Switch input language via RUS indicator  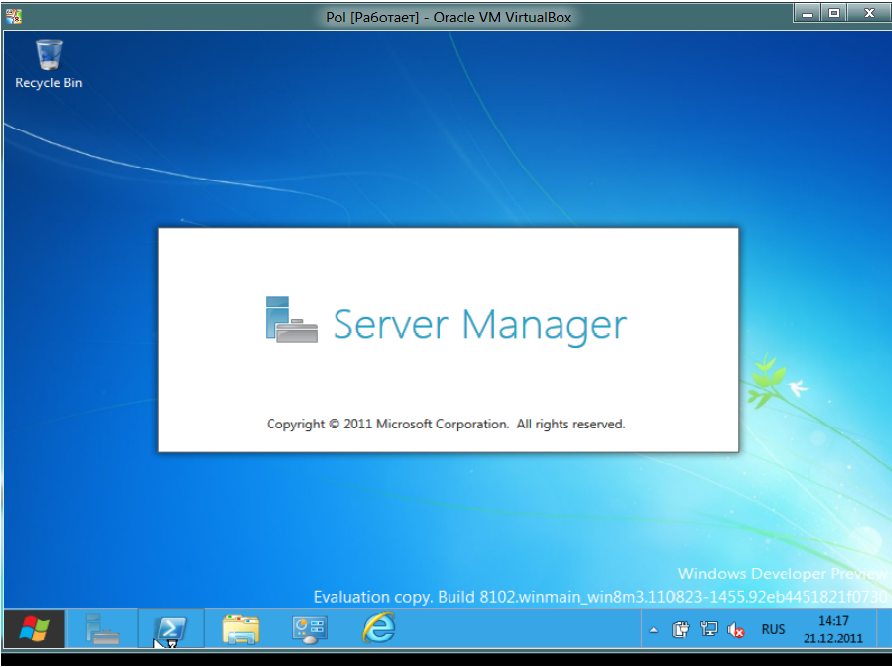click(x=773, y=629)
